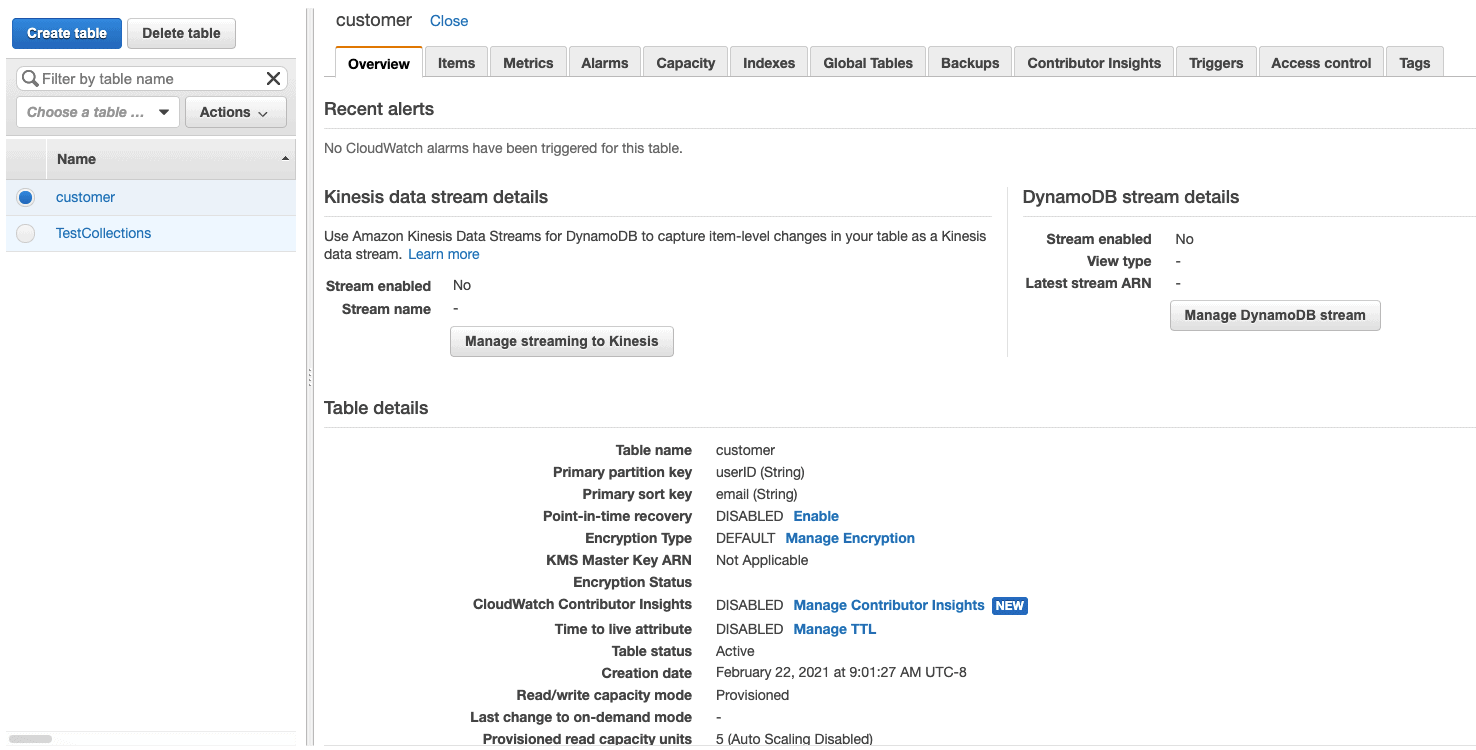Select the customer table radio button

click(26, 198)
